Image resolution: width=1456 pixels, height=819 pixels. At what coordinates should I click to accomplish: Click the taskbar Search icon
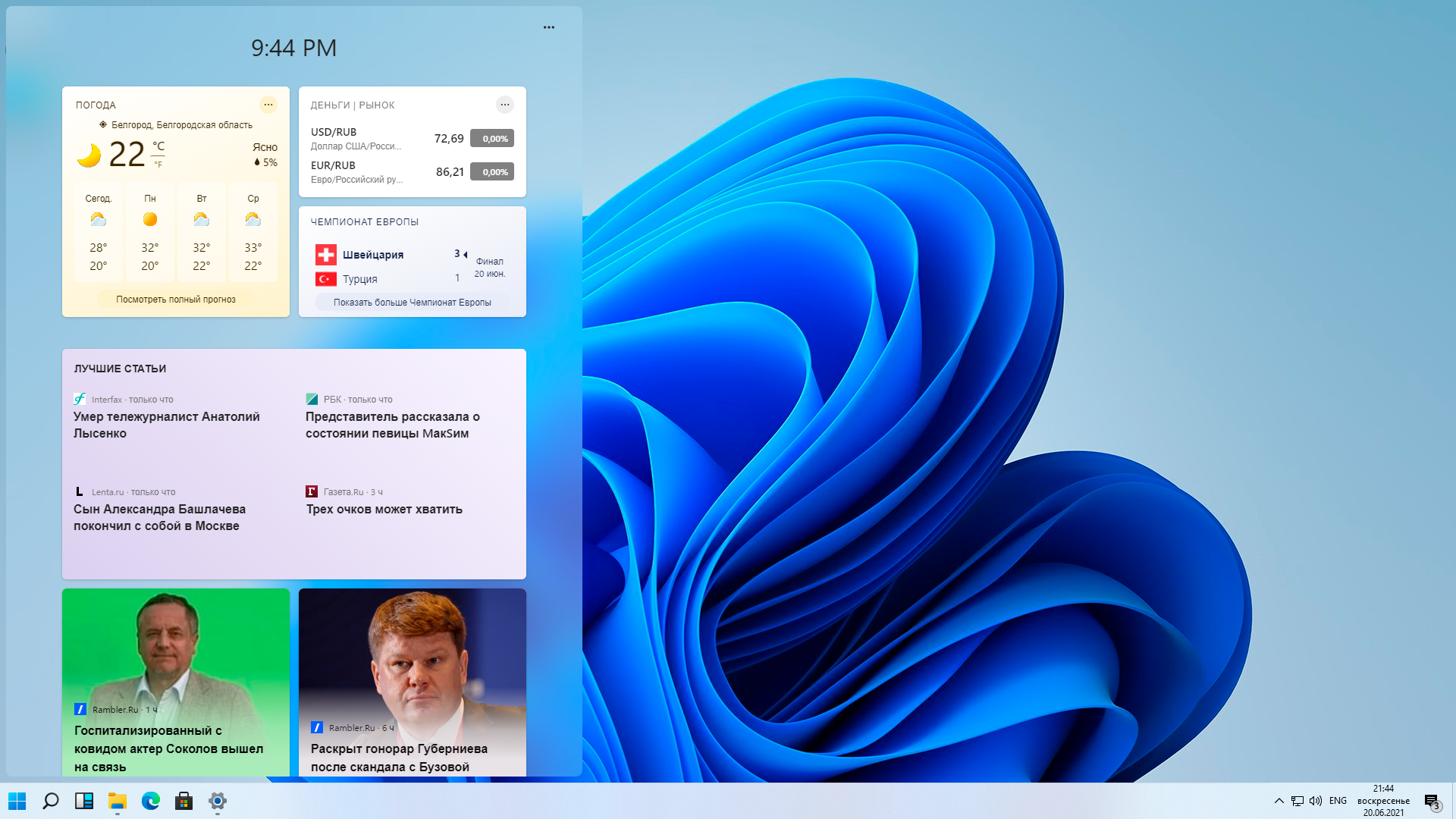(51, 801)
